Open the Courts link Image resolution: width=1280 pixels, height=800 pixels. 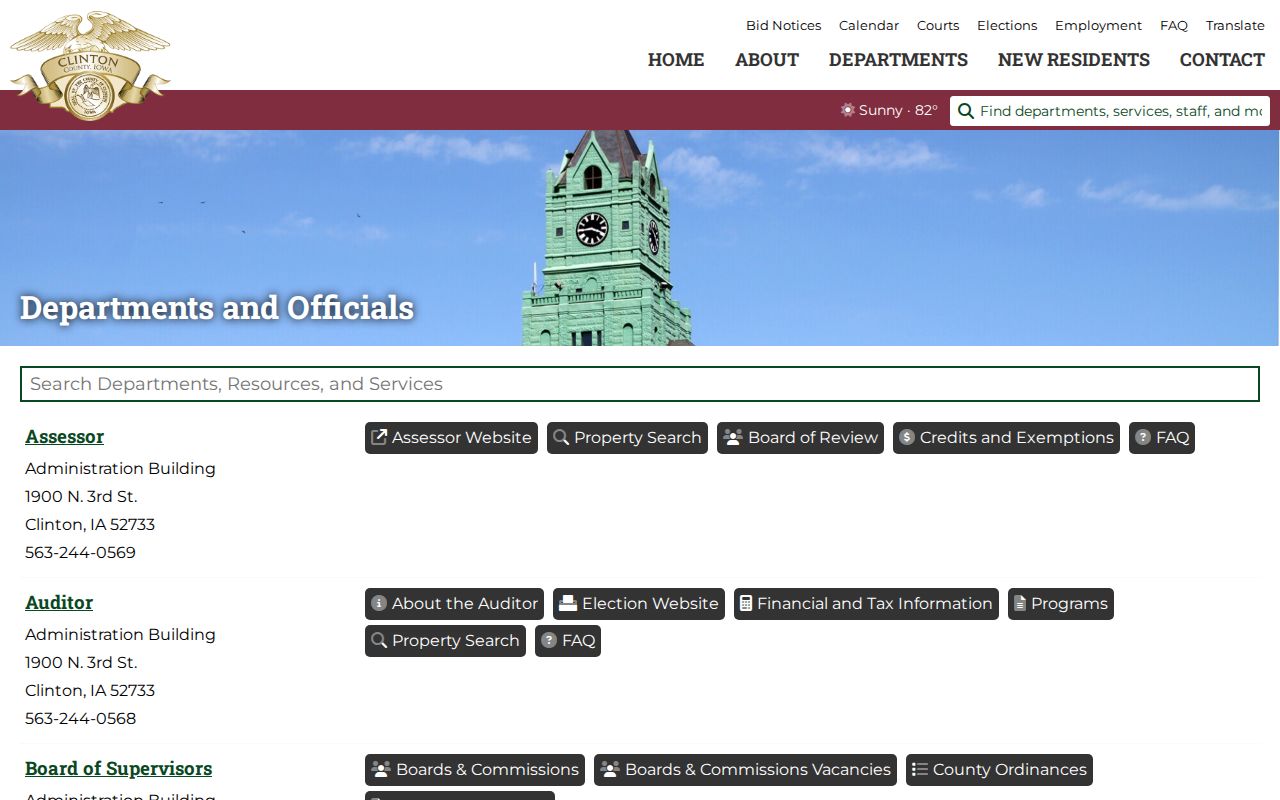(x=938, y=26)
